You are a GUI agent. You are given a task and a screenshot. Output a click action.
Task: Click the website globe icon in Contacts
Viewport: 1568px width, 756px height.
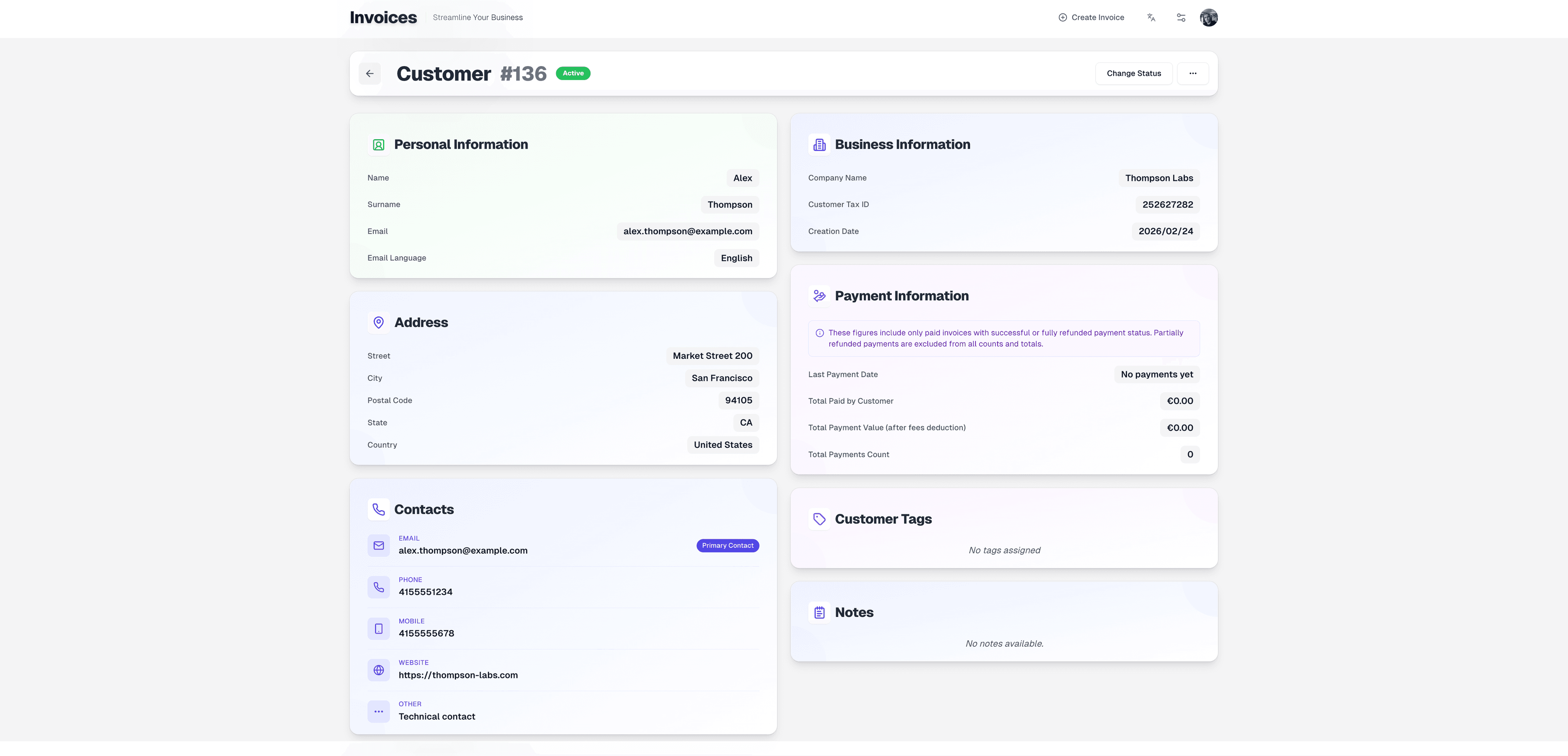(x=379, y=669)
